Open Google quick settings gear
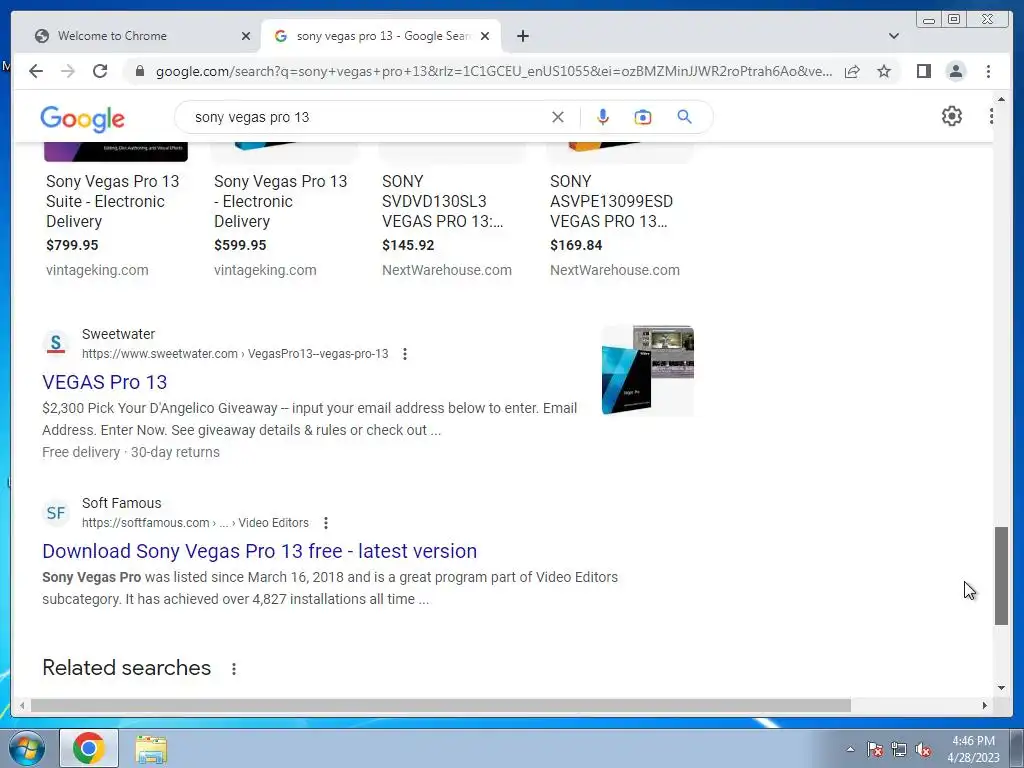Viewport: 1024px width, 768px height. [x=952, y=116]
